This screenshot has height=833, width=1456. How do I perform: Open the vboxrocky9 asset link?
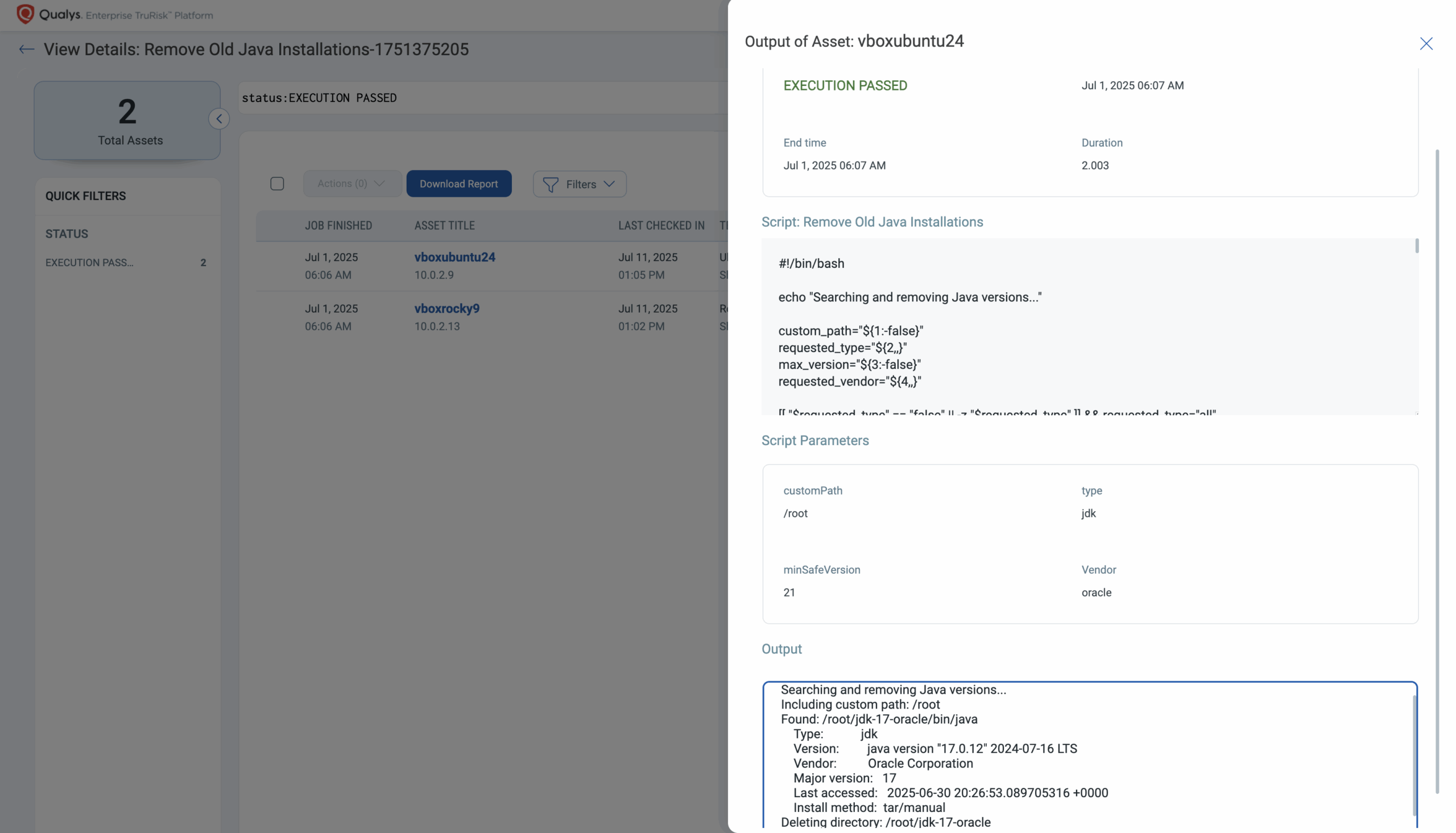coord(447,309)
